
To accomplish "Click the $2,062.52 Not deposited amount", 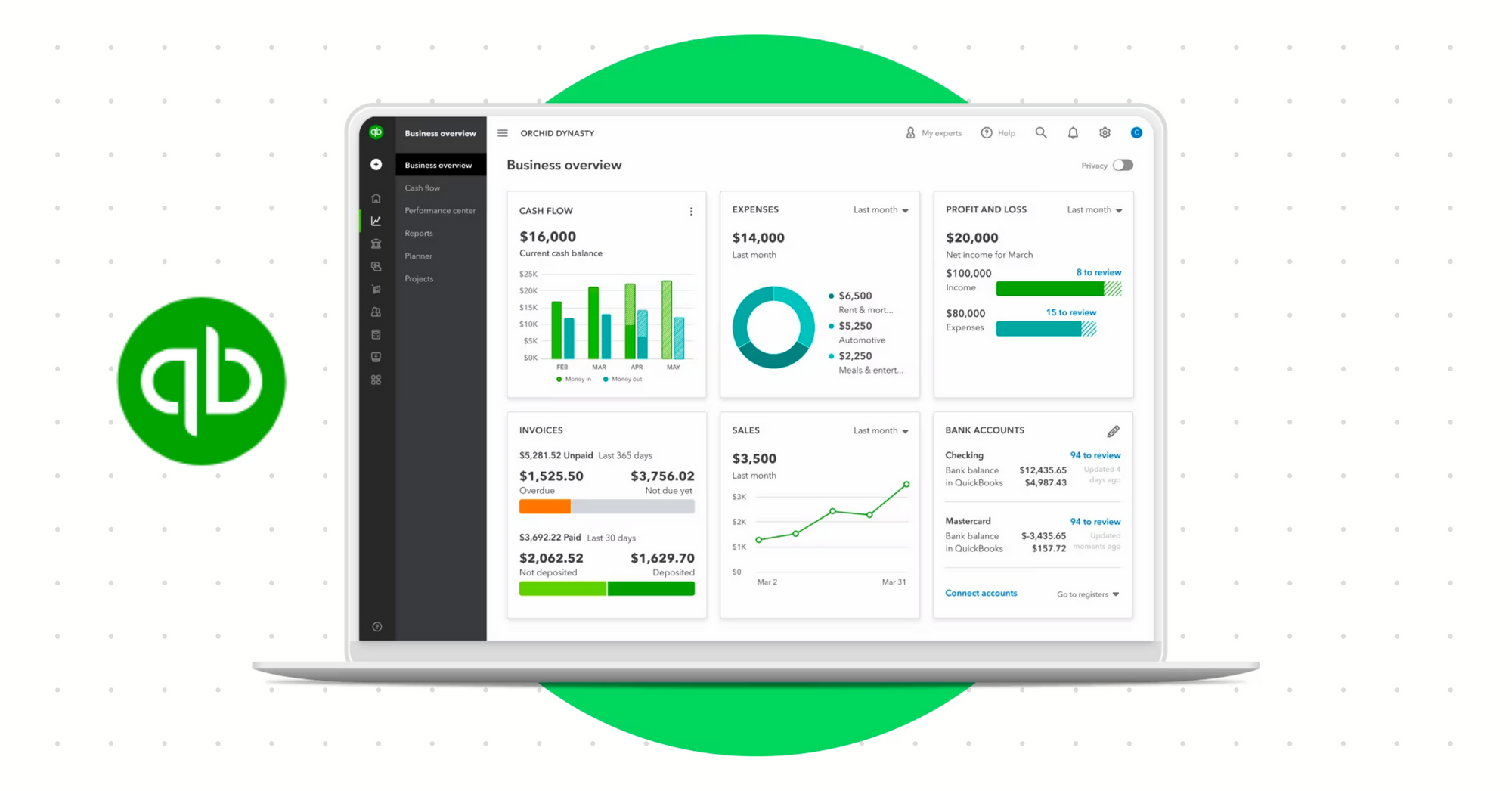I will point(551,558).
